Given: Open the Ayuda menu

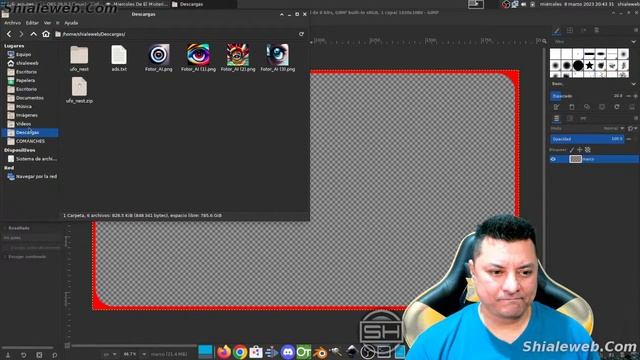Looking at the screenshot, I should tap(71, 23).
